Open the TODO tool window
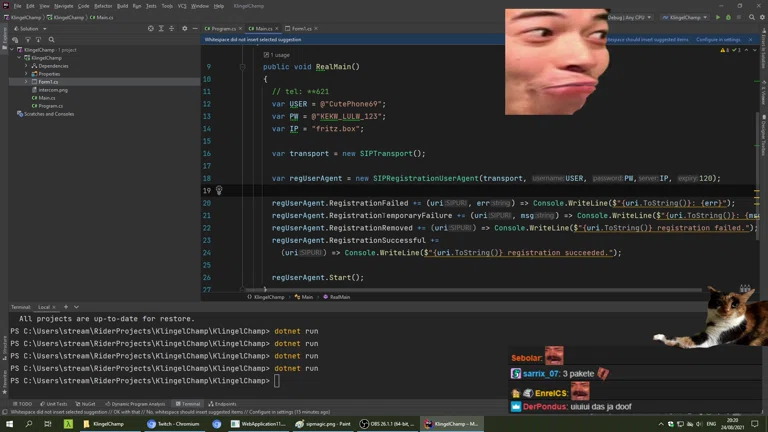Image resolution: width=768 pixels, height=432 pixels. (22, 404)
